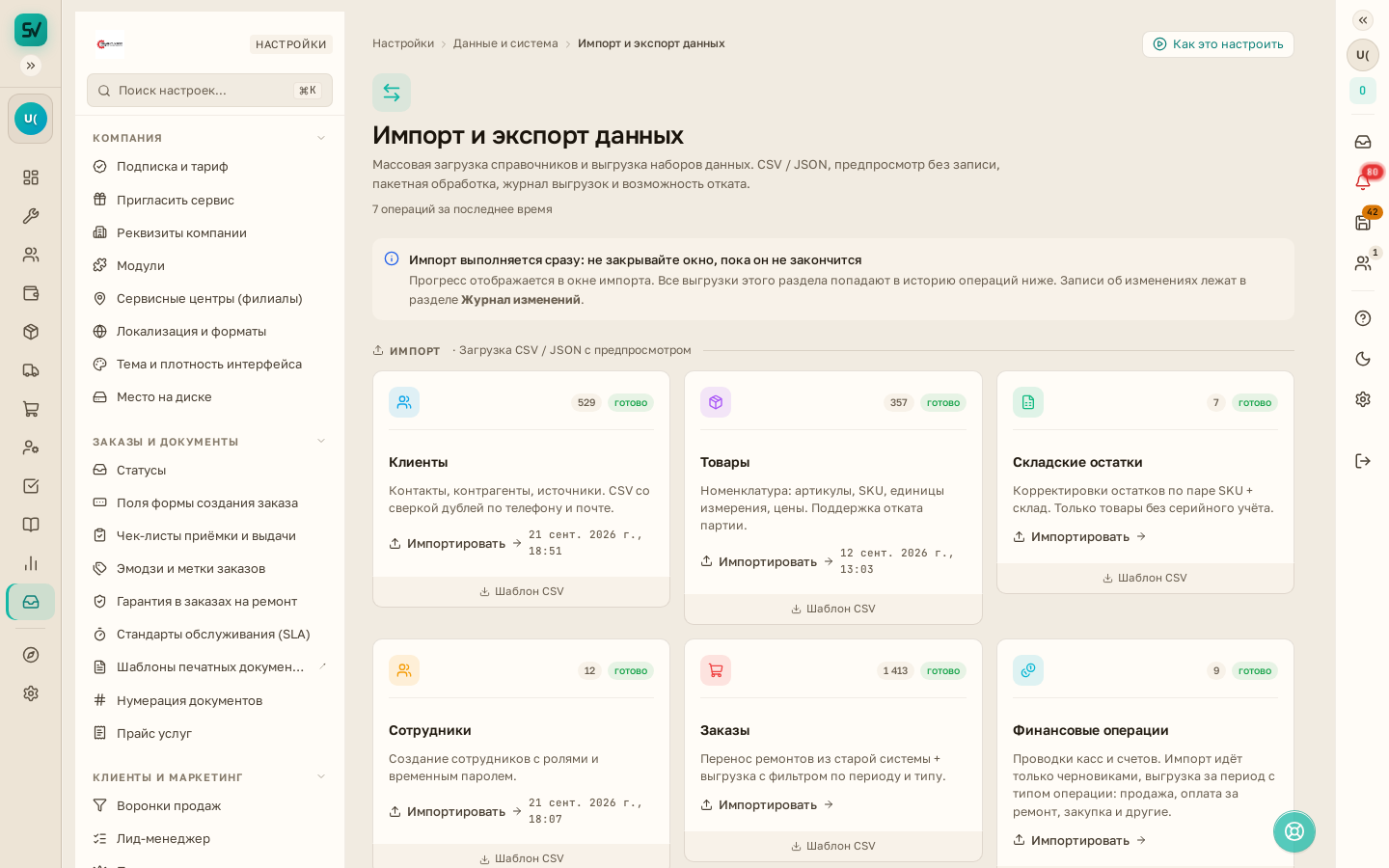1389x868 pixels.
Task: Click Импортировать on Финансовые операции card
Action: pyautogui.click(x=1079, y=840)
